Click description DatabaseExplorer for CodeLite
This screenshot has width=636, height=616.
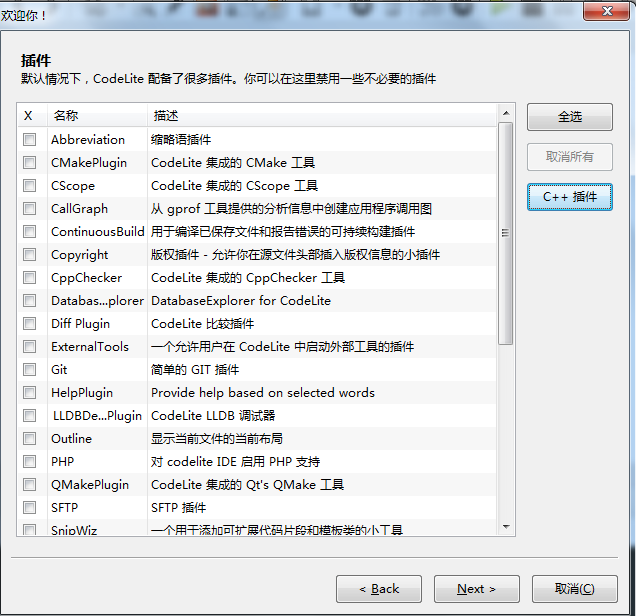click(x=241, y=300)
